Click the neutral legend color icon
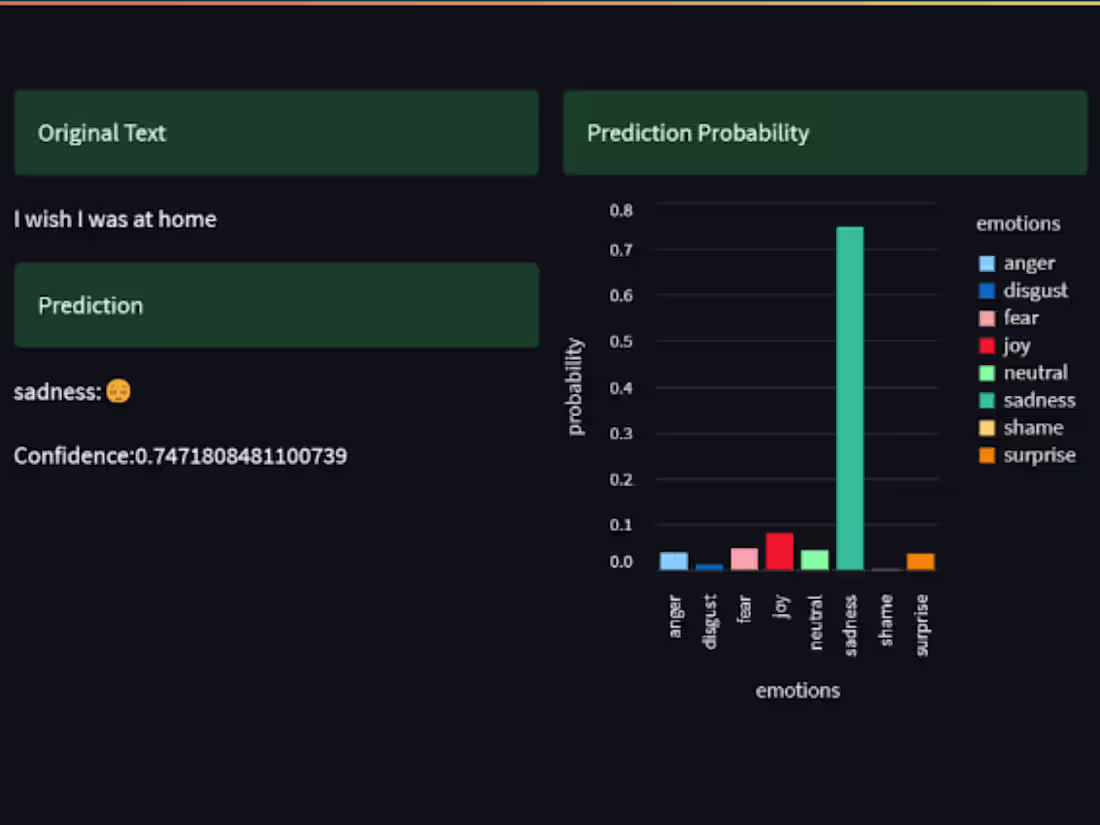Image resolution: width=1100 pixels, height=825 pixels. click(x=986, y=372)
